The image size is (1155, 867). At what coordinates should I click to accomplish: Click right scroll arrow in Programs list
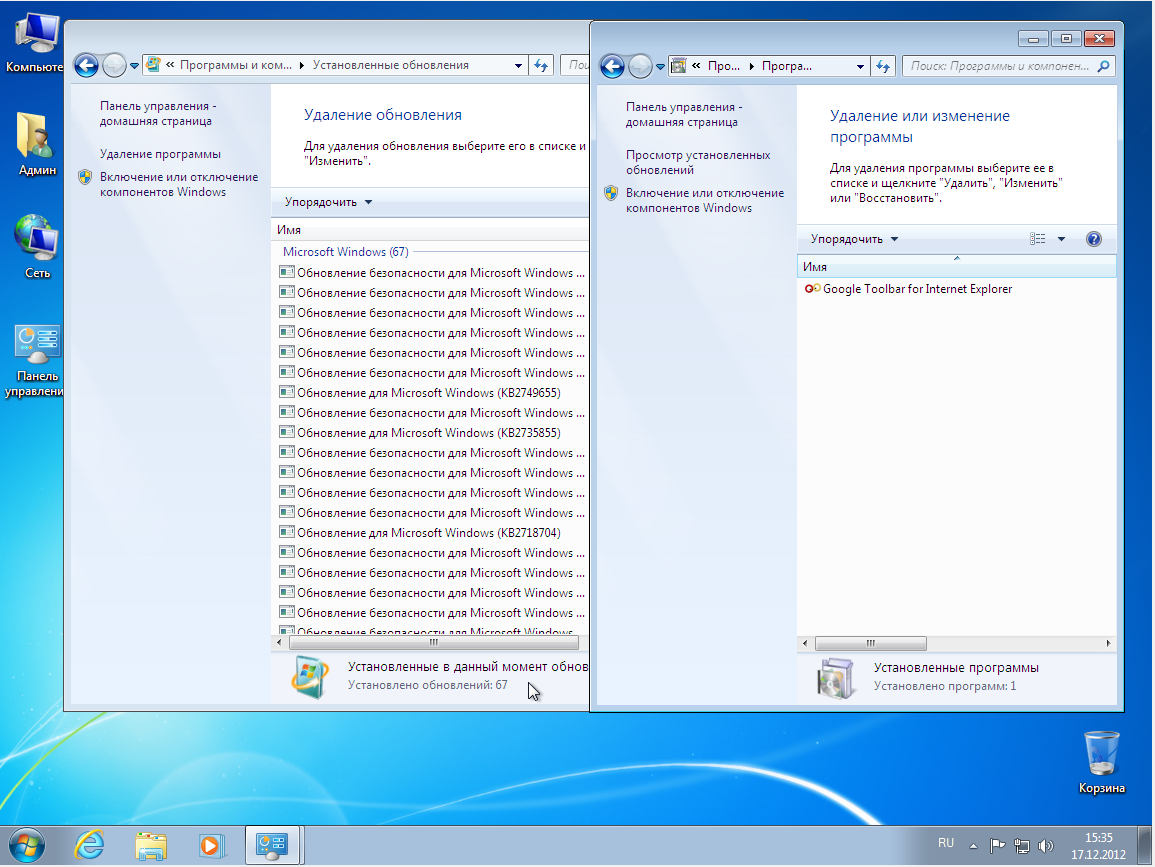point(1109,643)
